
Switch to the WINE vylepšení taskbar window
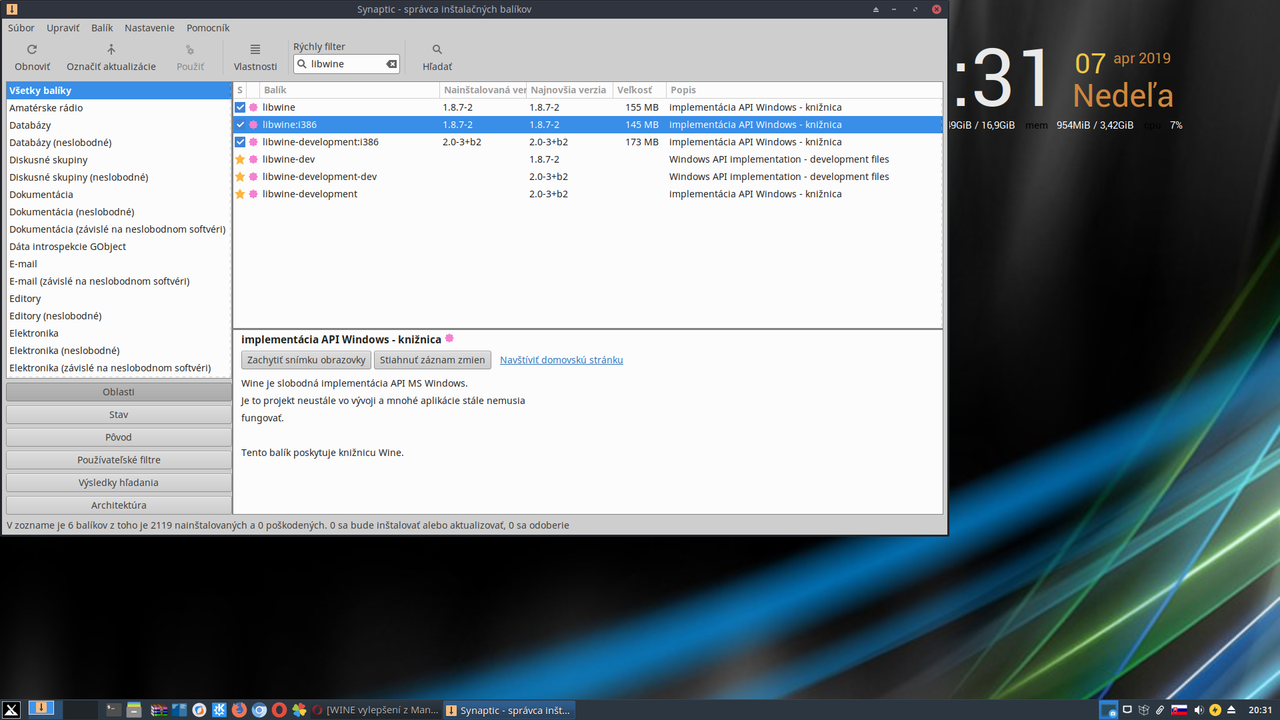(376, 710)
